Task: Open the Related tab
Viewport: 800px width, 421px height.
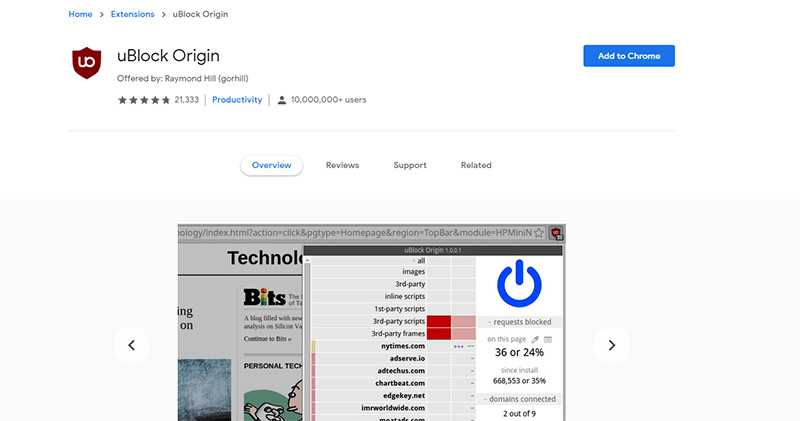Action: (476, 165)
